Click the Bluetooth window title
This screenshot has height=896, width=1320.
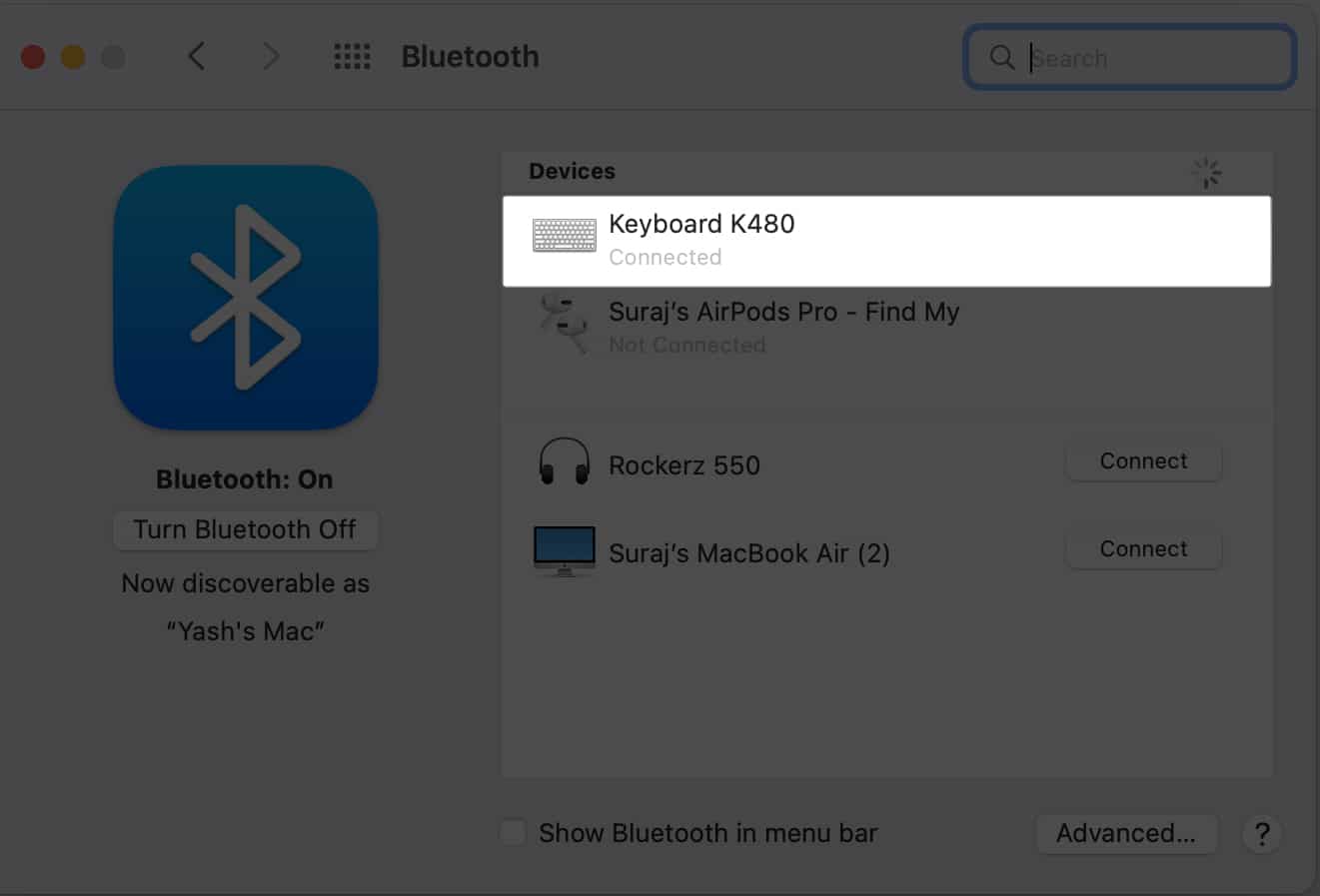point(470,57)
